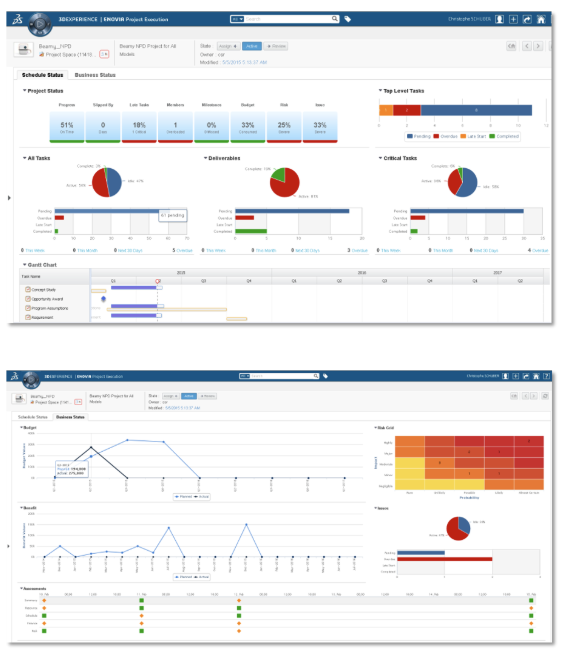Click the today marker on the Gantt timeline

(158, 281)
